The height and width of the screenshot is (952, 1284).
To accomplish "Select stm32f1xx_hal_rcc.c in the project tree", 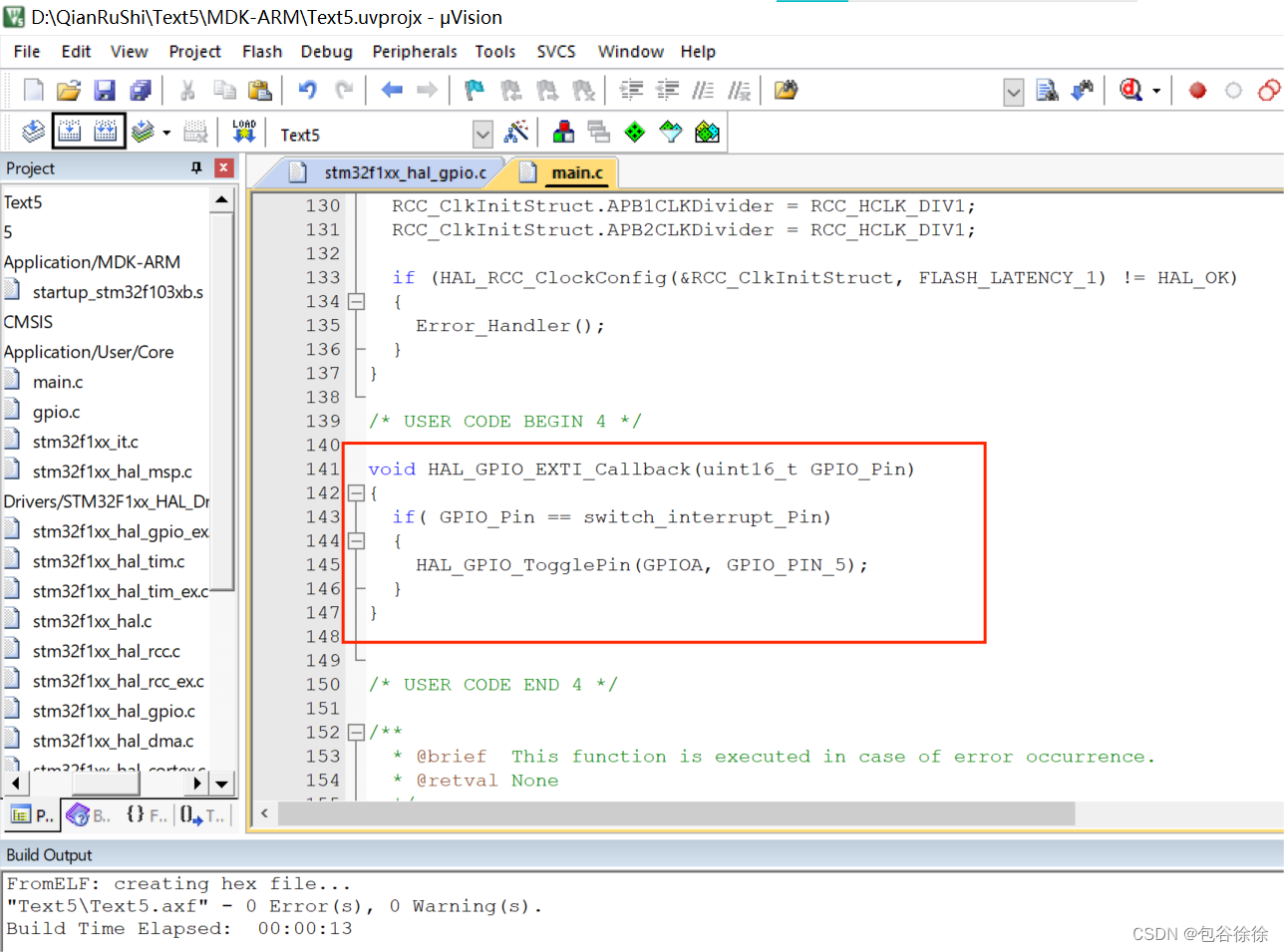I will click(107, 651).
